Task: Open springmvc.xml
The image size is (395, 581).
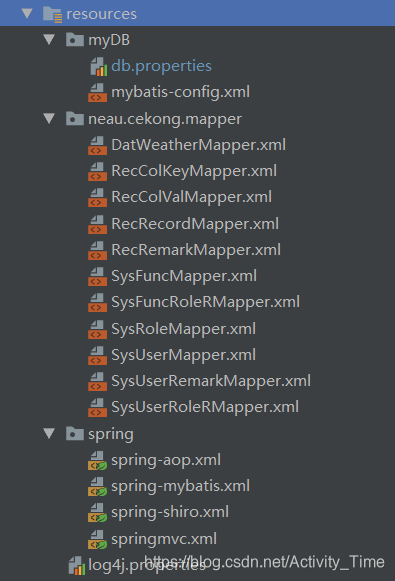Action: pyautogui.click(x=164, y=540)
